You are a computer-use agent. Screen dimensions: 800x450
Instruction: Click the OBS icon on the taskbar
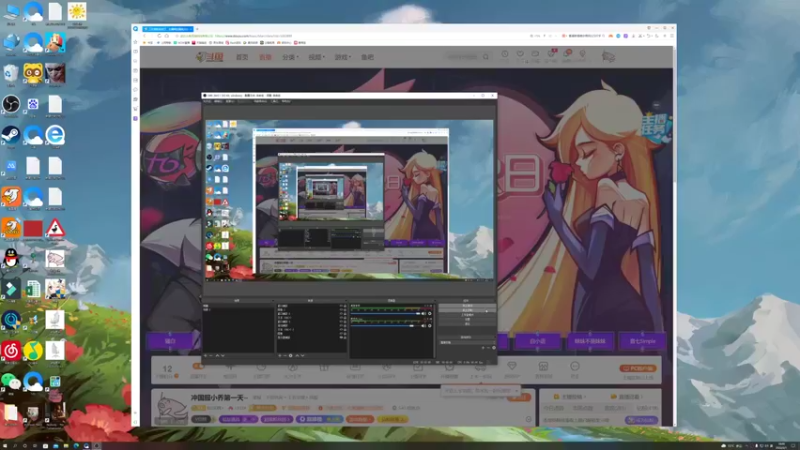point(96,446)
